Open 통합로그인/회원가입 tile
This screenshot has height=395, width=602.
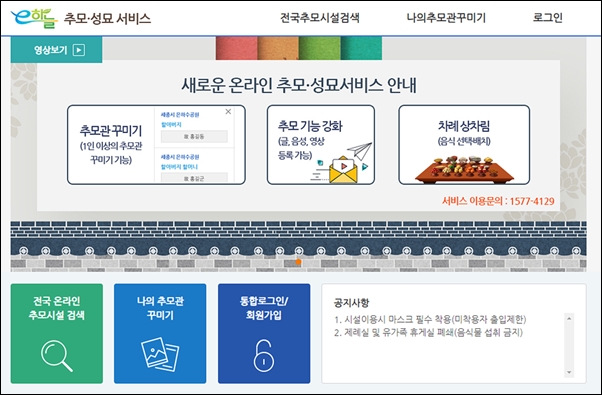[264, 333]
